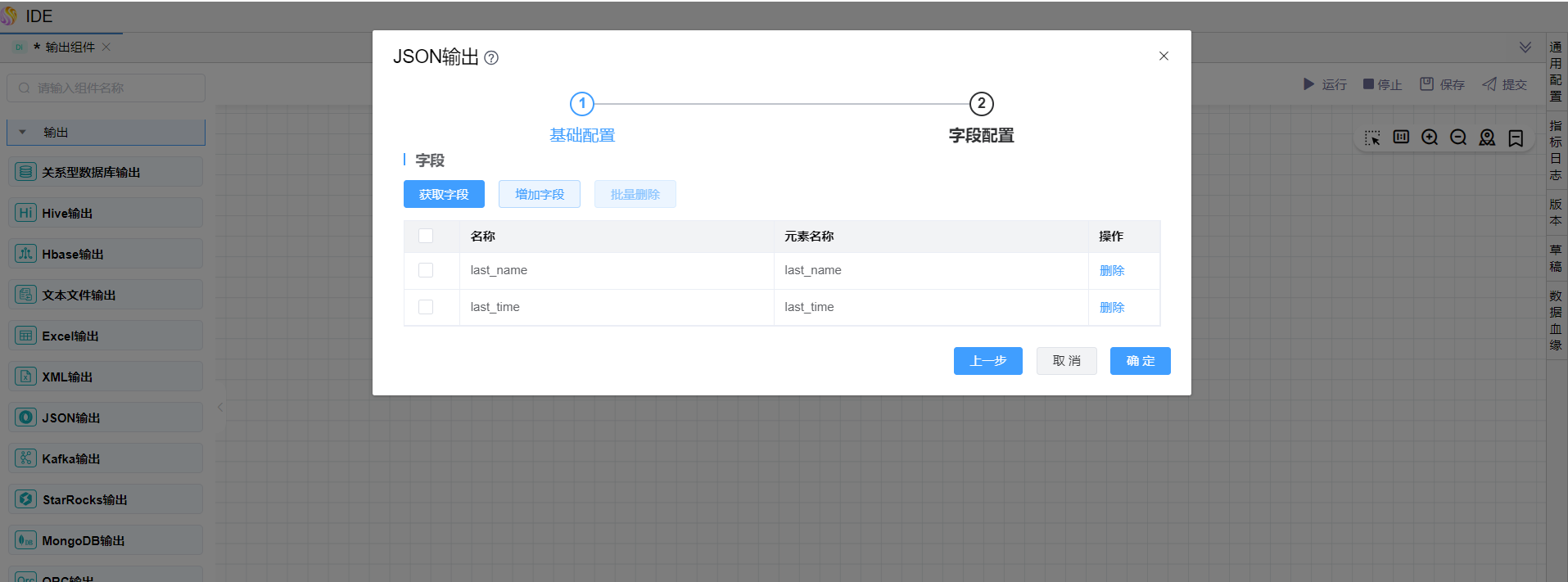Tick the checkbox for last_name row
The width and height of the screenshot is (1568, 582).
426,270
